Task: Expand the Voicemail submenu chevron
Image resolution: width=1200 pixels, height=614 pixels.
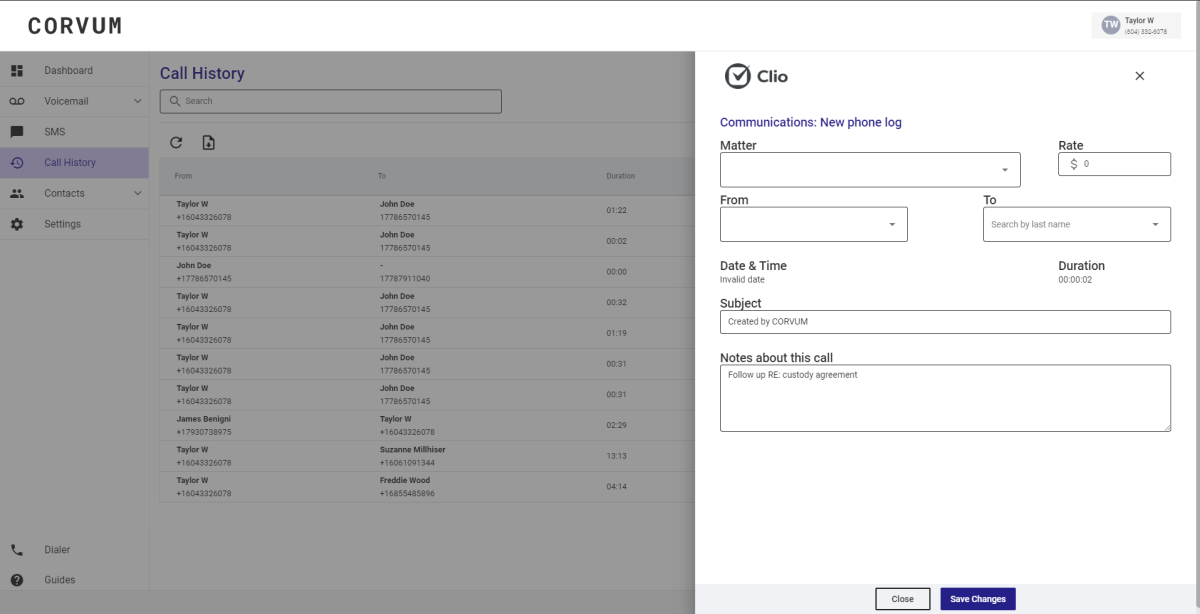Action: [138, 102]
